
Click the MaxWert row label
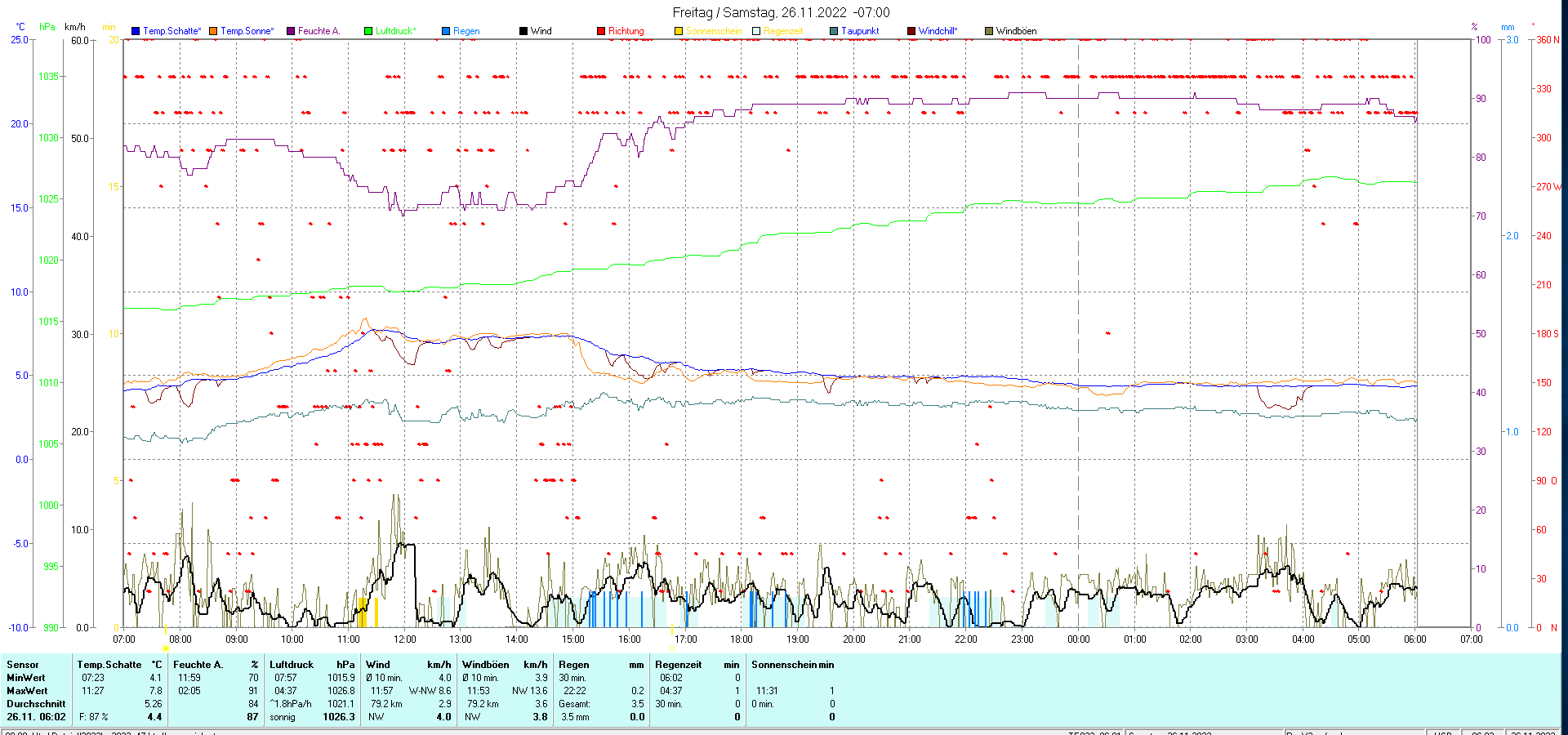[x=27, y=691]
